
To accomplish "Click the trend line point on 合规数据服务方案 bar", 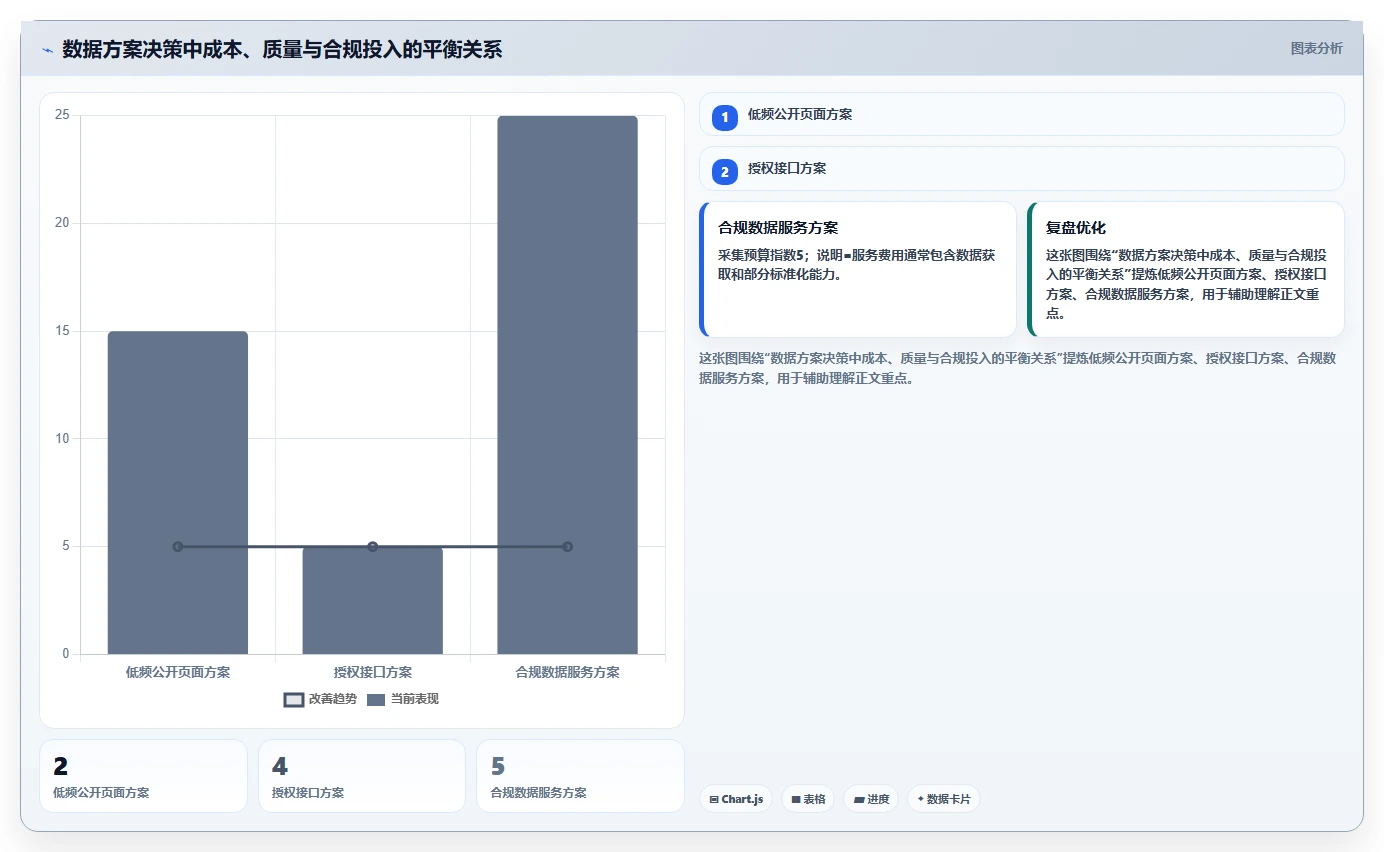I will click(x=567, y=546).
